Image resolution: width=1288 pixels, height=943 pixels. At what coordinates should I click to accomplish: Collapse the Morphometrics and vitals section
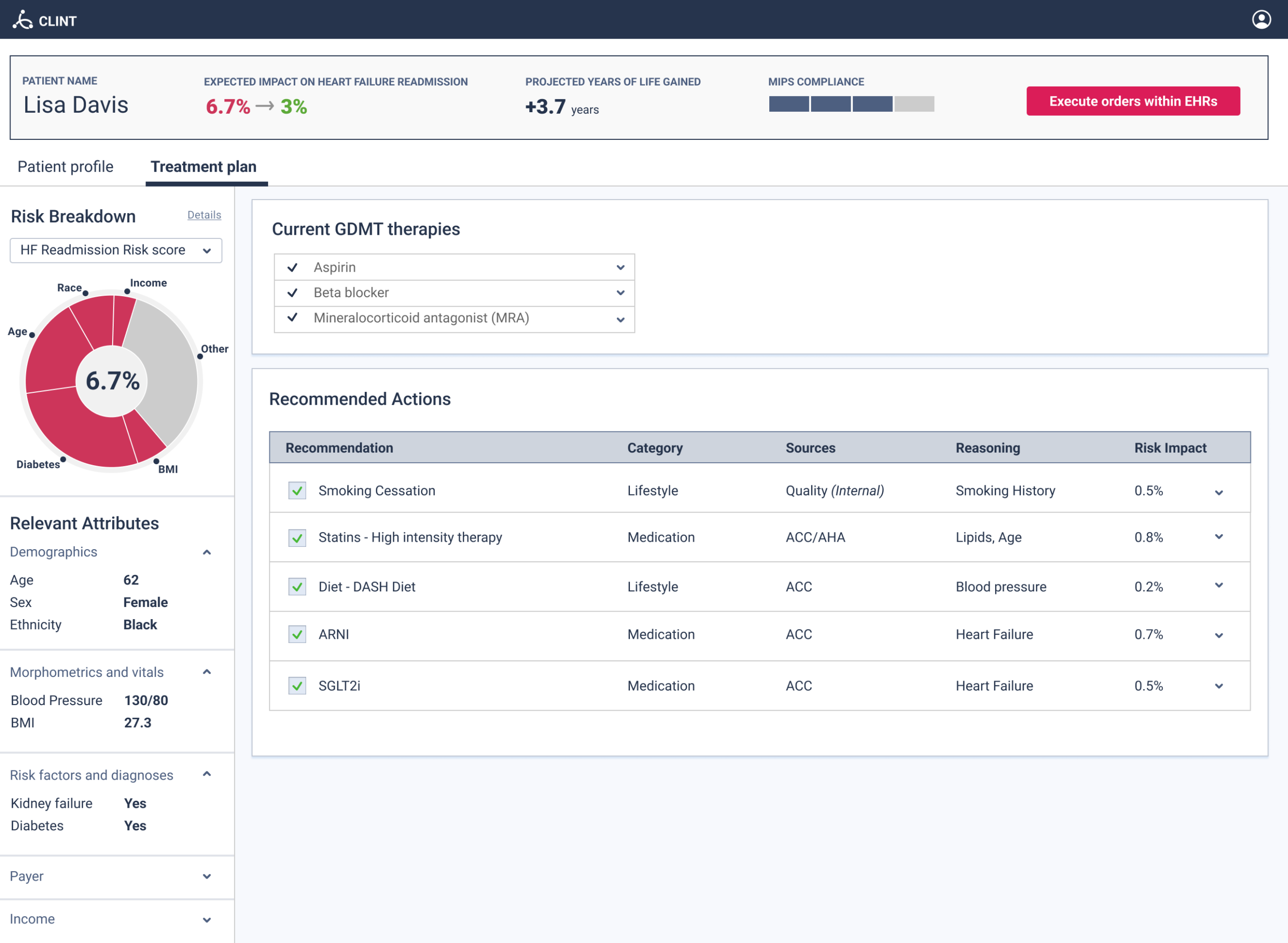[207, 672]
